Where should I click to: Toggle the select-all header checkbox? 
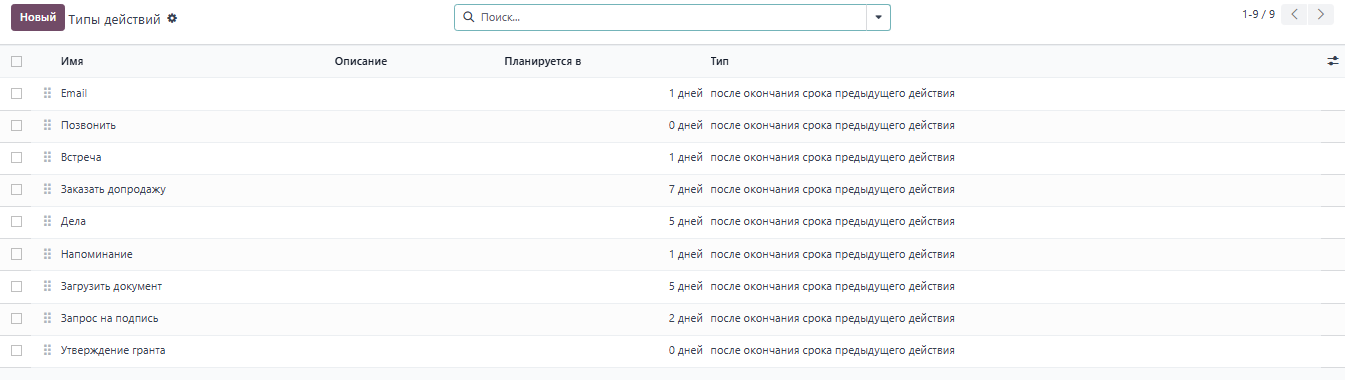[x=16, y=61]
